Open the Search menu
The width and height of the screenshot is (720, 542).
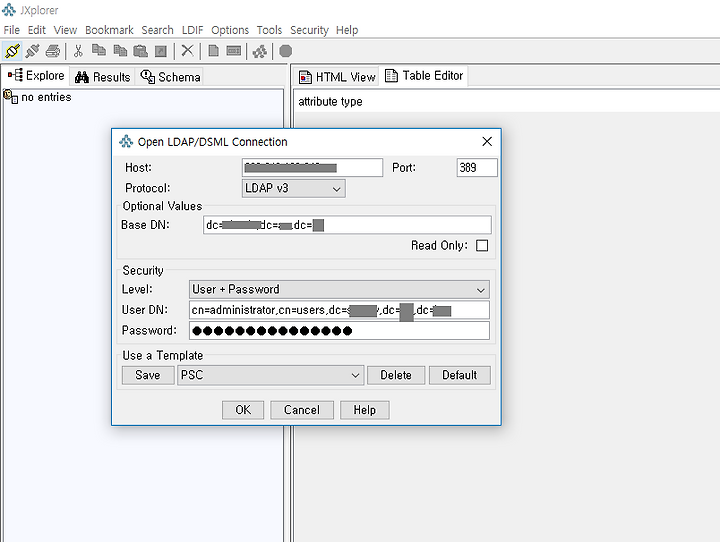point(158,30)
